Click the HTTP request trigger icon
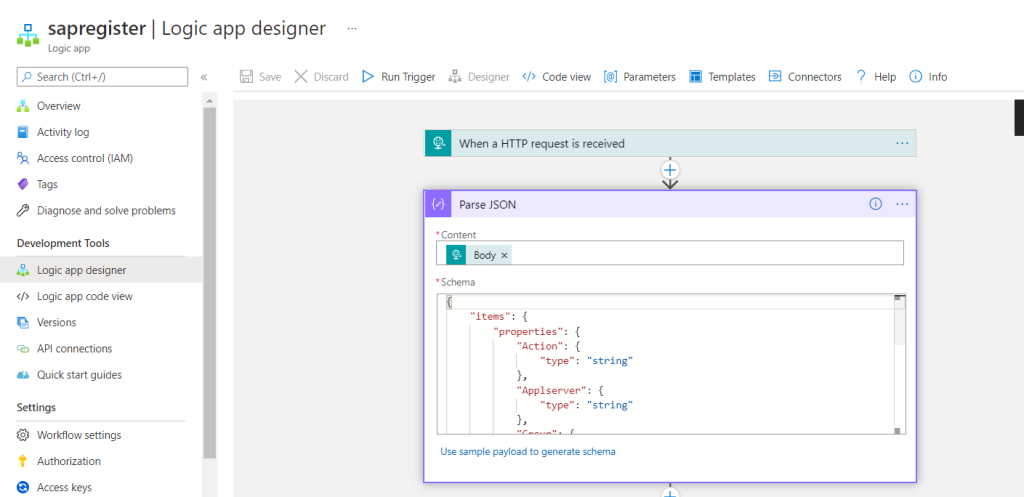 click(438, 143)
